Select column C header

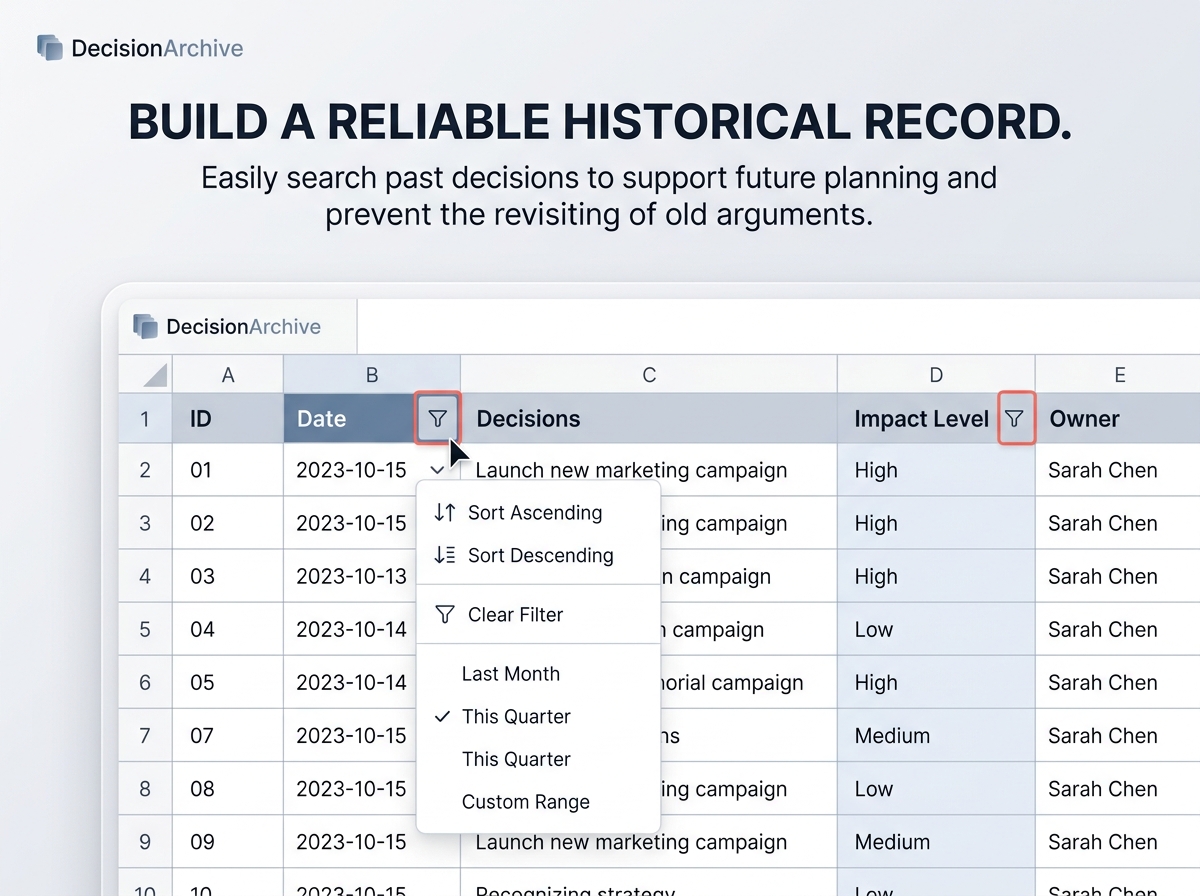649,375
